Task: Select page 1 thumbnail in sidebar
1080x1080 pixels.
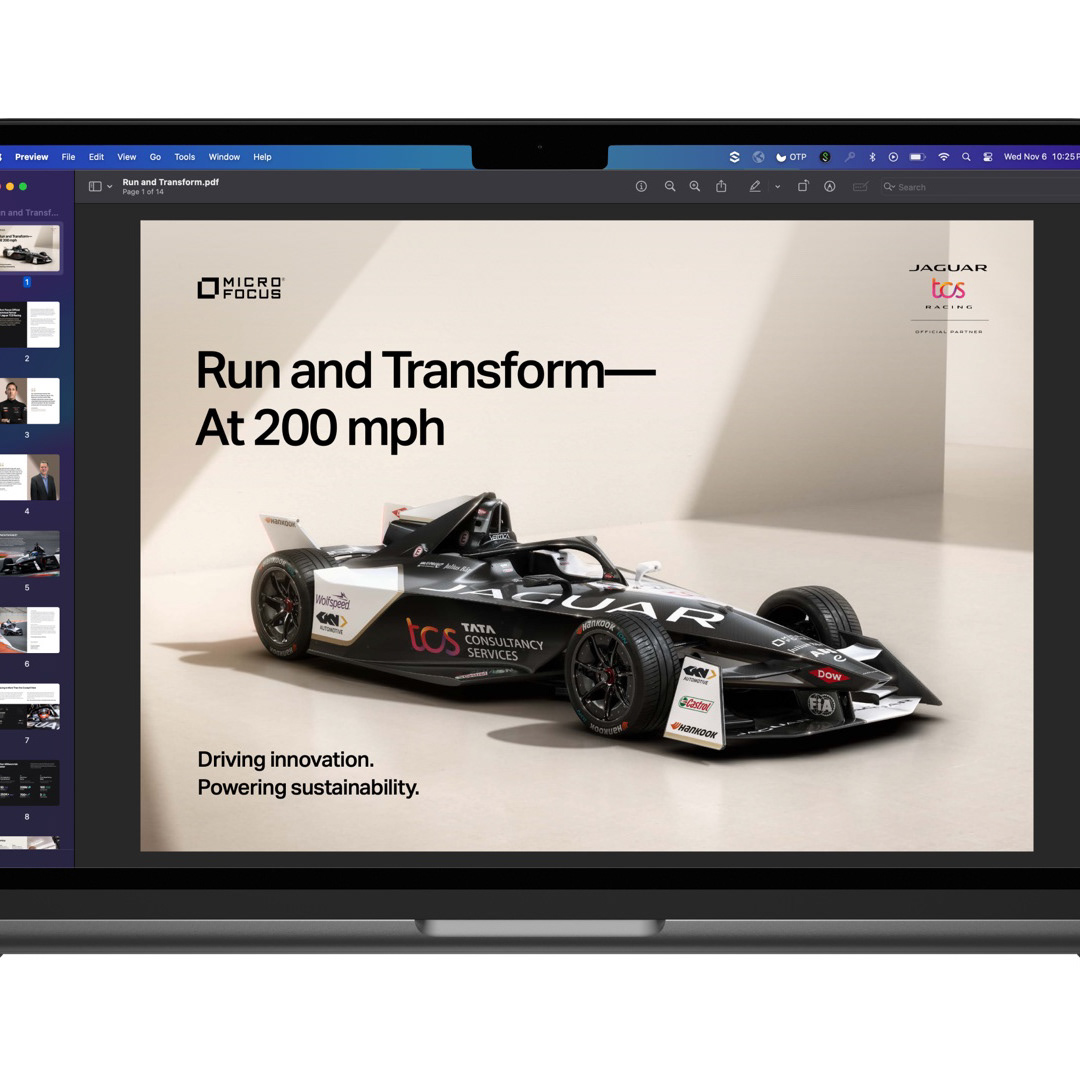Action: (30, 248)
